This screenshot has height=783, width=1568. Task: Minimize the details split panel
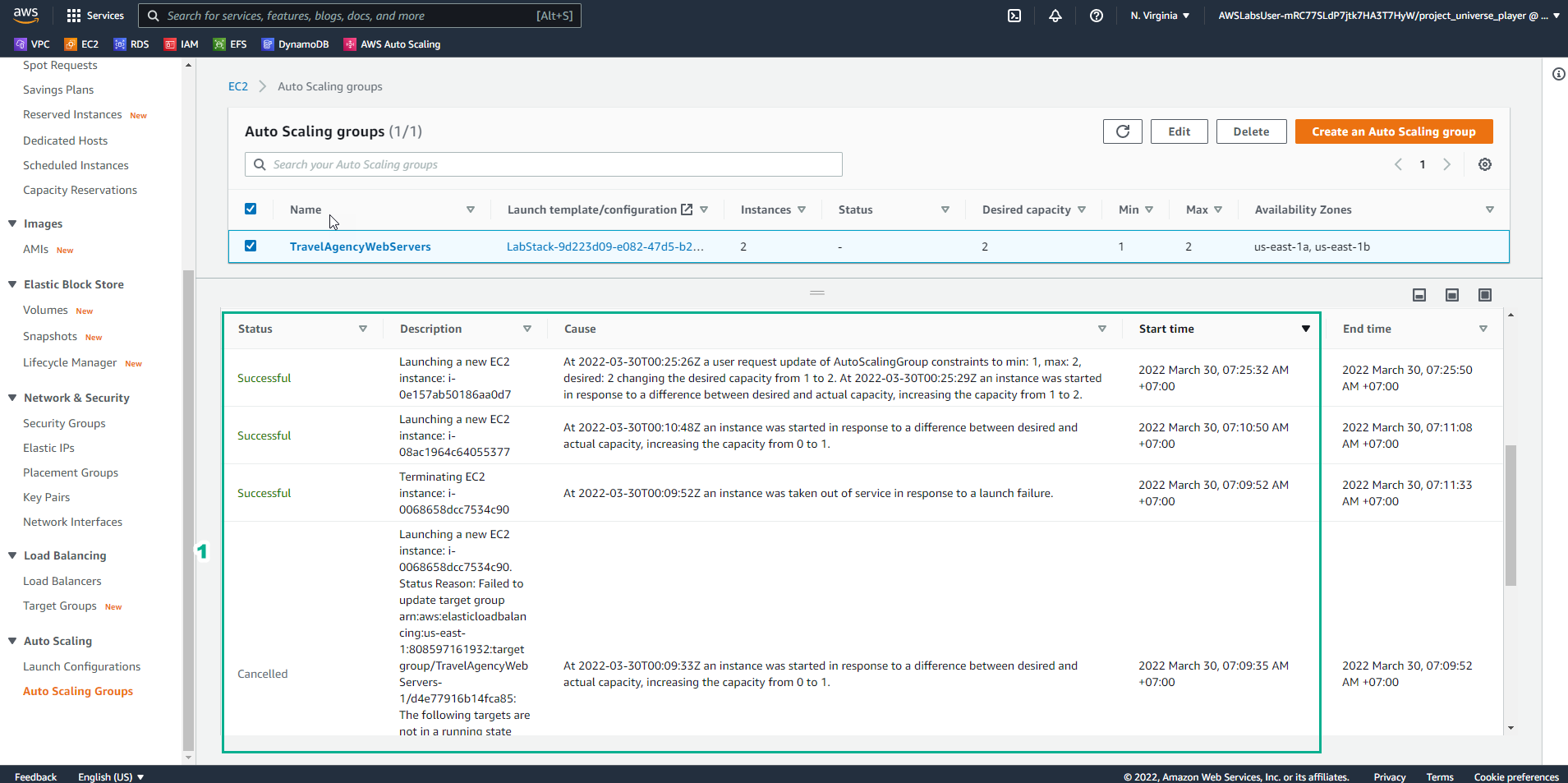pos(1419,295)
